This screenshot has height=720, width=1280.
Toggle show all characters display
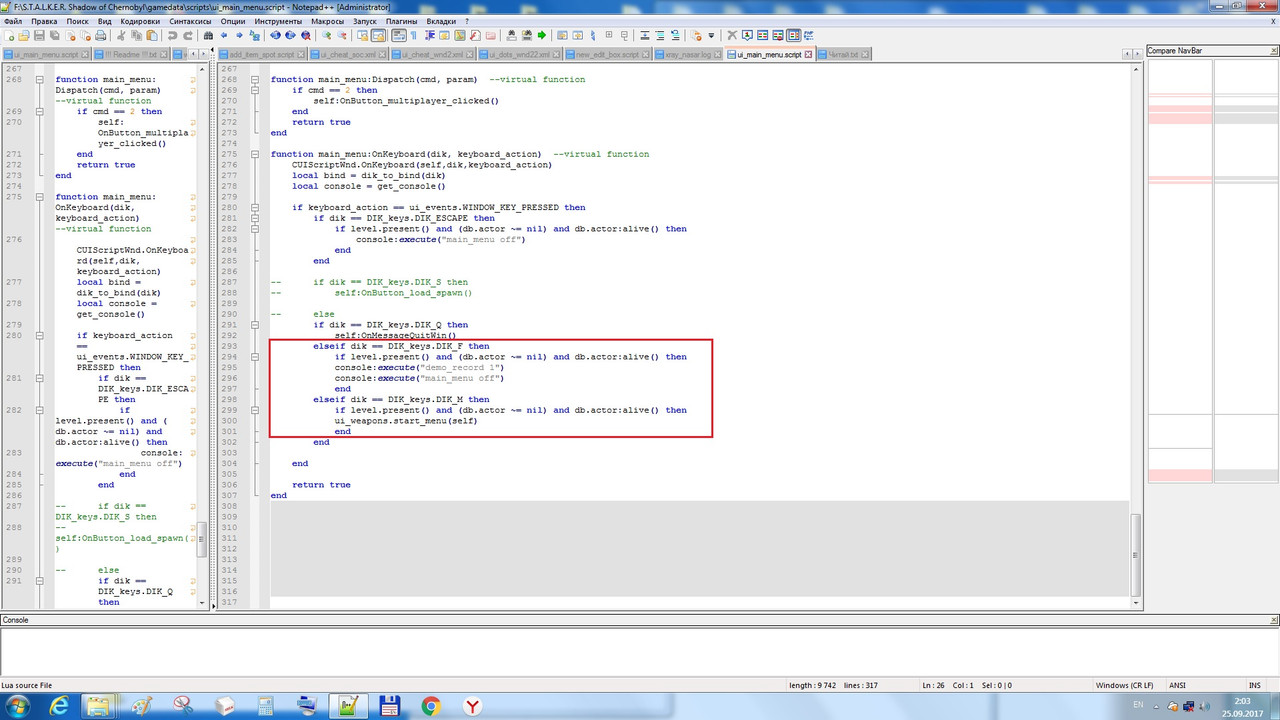(x=413, y=35)
